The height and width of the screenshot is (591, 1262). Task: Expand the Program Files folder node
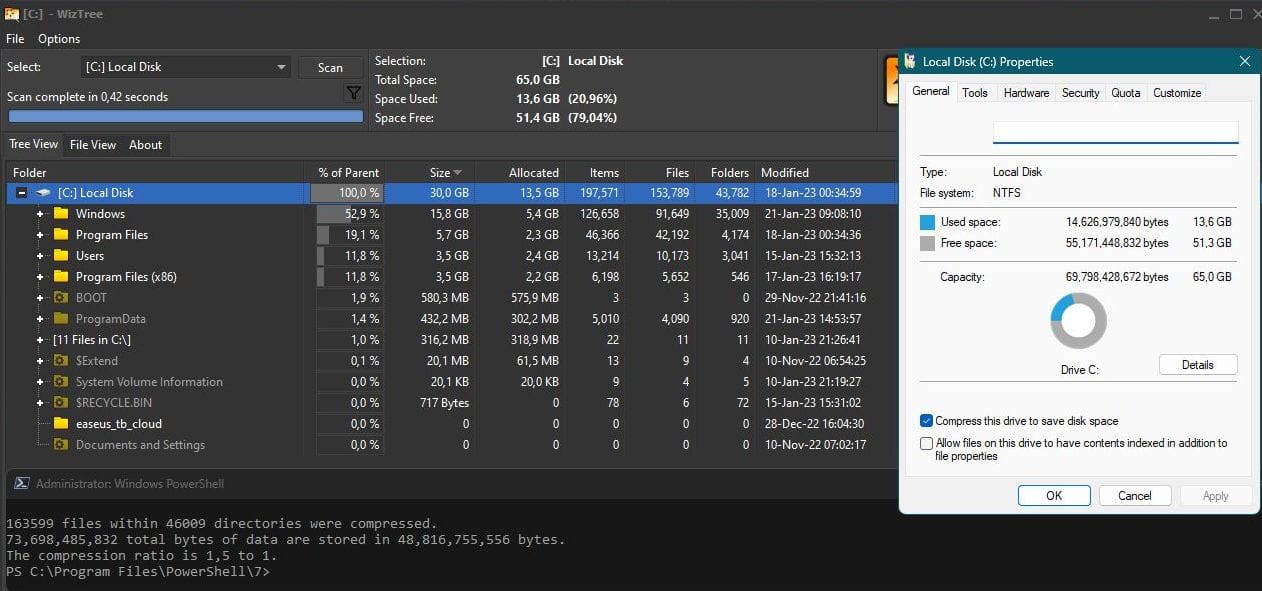(x=40, y=235)
